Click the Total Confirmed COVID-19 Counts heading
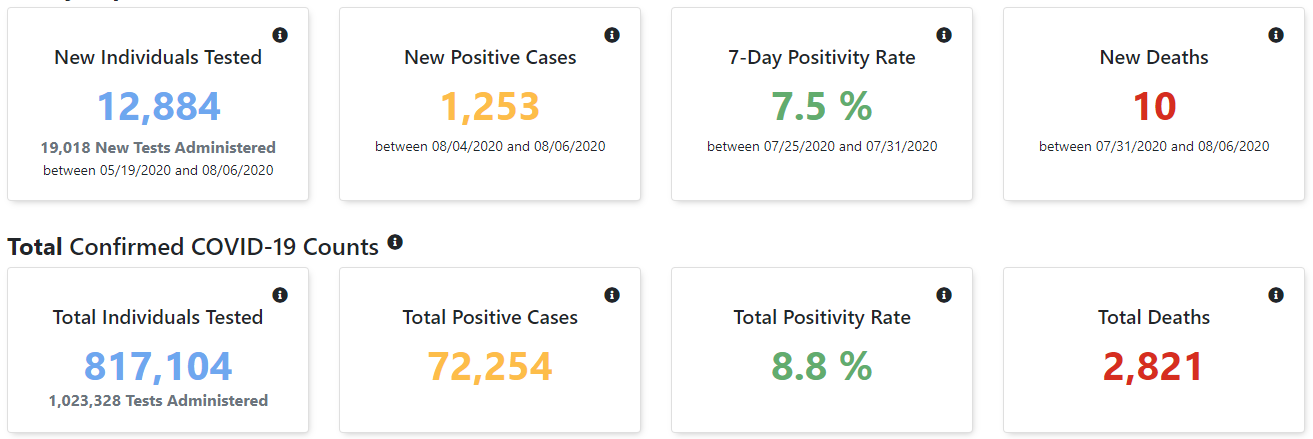Image resolution: width=1313 pixels, height=439 pixels. (193, 246)
